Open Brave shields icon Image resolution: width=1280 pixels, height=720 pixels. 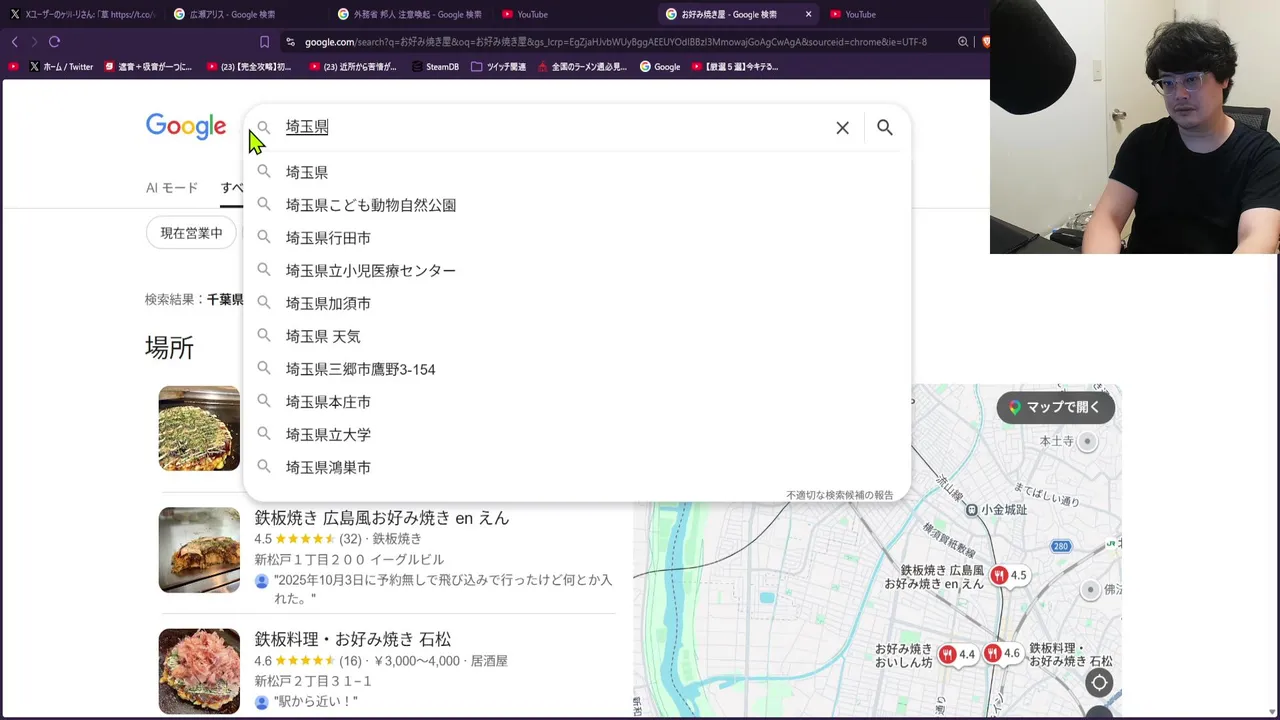click(x=985, y=42)
